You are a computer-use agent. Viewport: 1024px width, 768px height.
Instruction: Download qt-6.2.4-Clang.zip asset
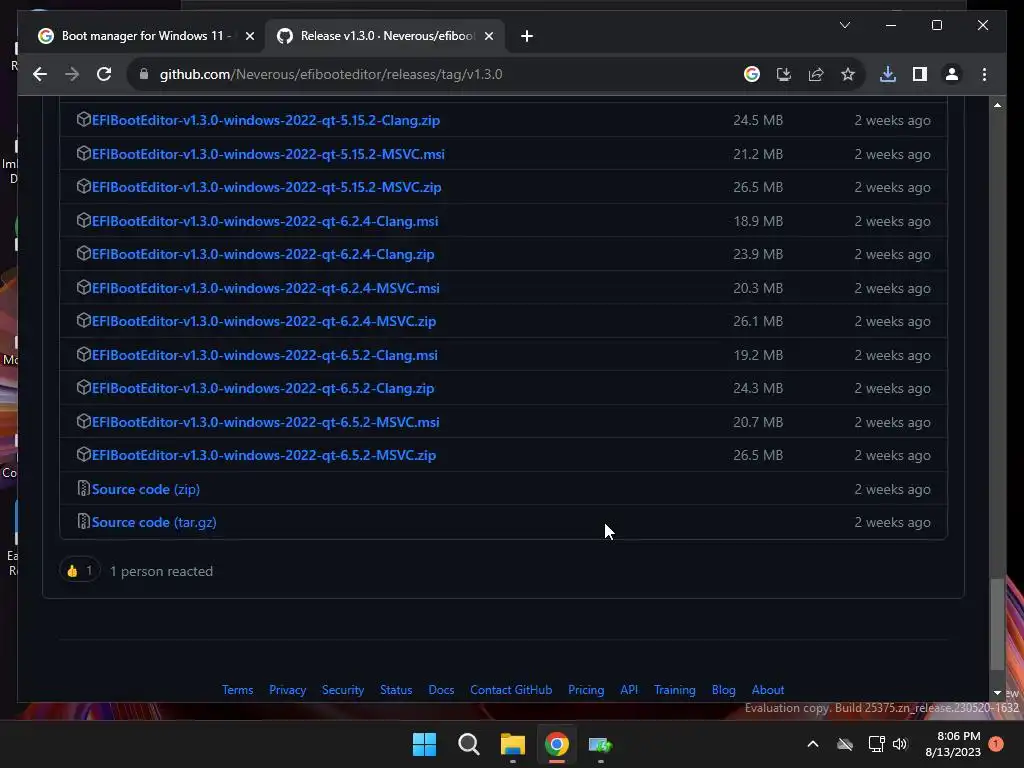point(263,255)
